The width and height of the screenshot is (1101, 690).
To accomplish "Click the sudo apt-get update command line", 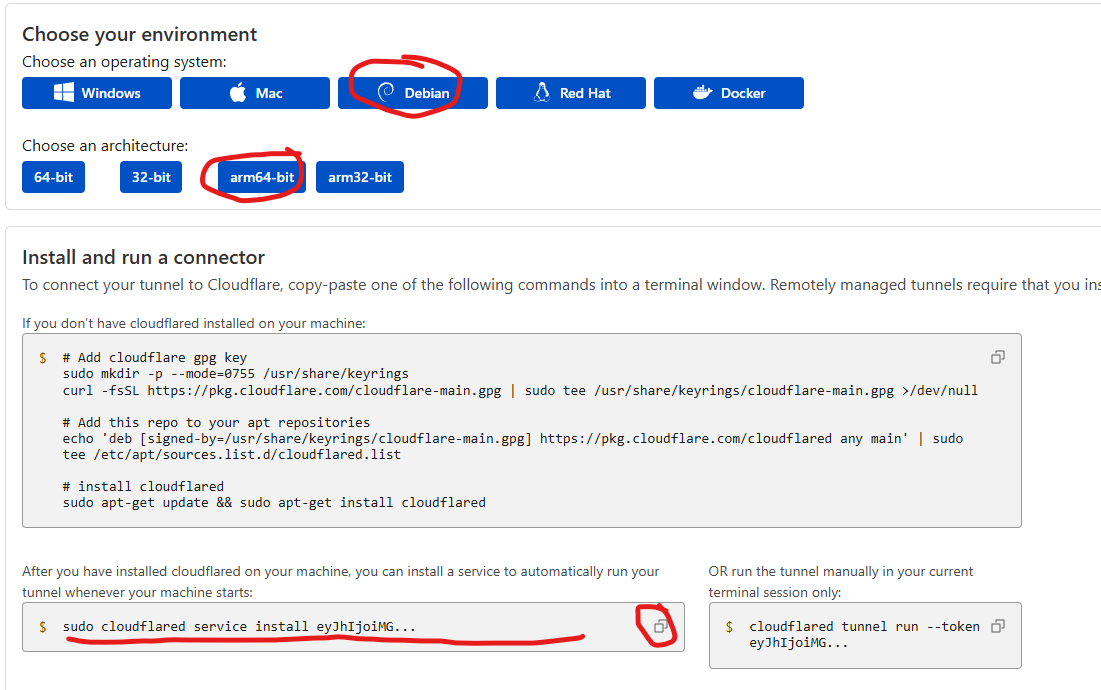I will 274,503.
